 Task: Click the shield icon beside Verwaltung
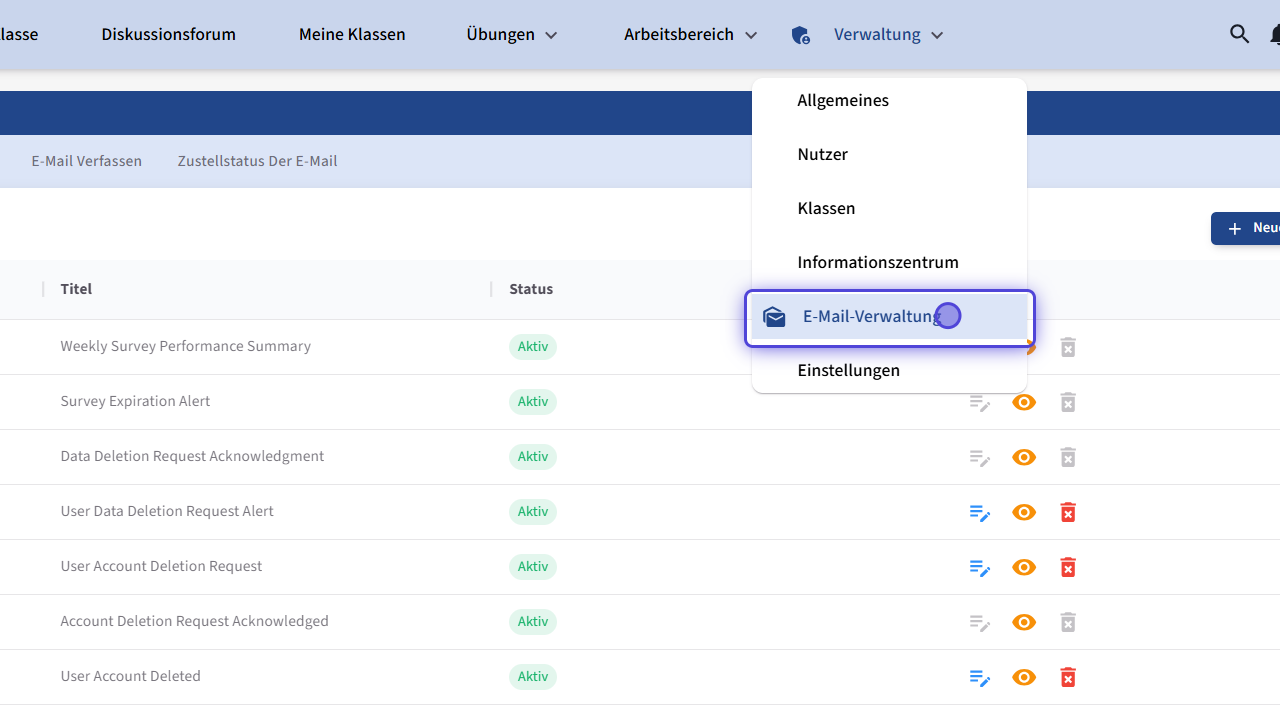[800, 35]
